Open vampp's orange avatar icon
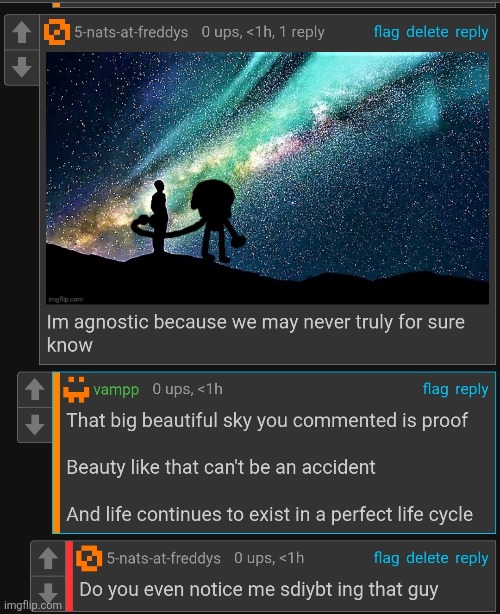The image size is (500, 614). 76,390
